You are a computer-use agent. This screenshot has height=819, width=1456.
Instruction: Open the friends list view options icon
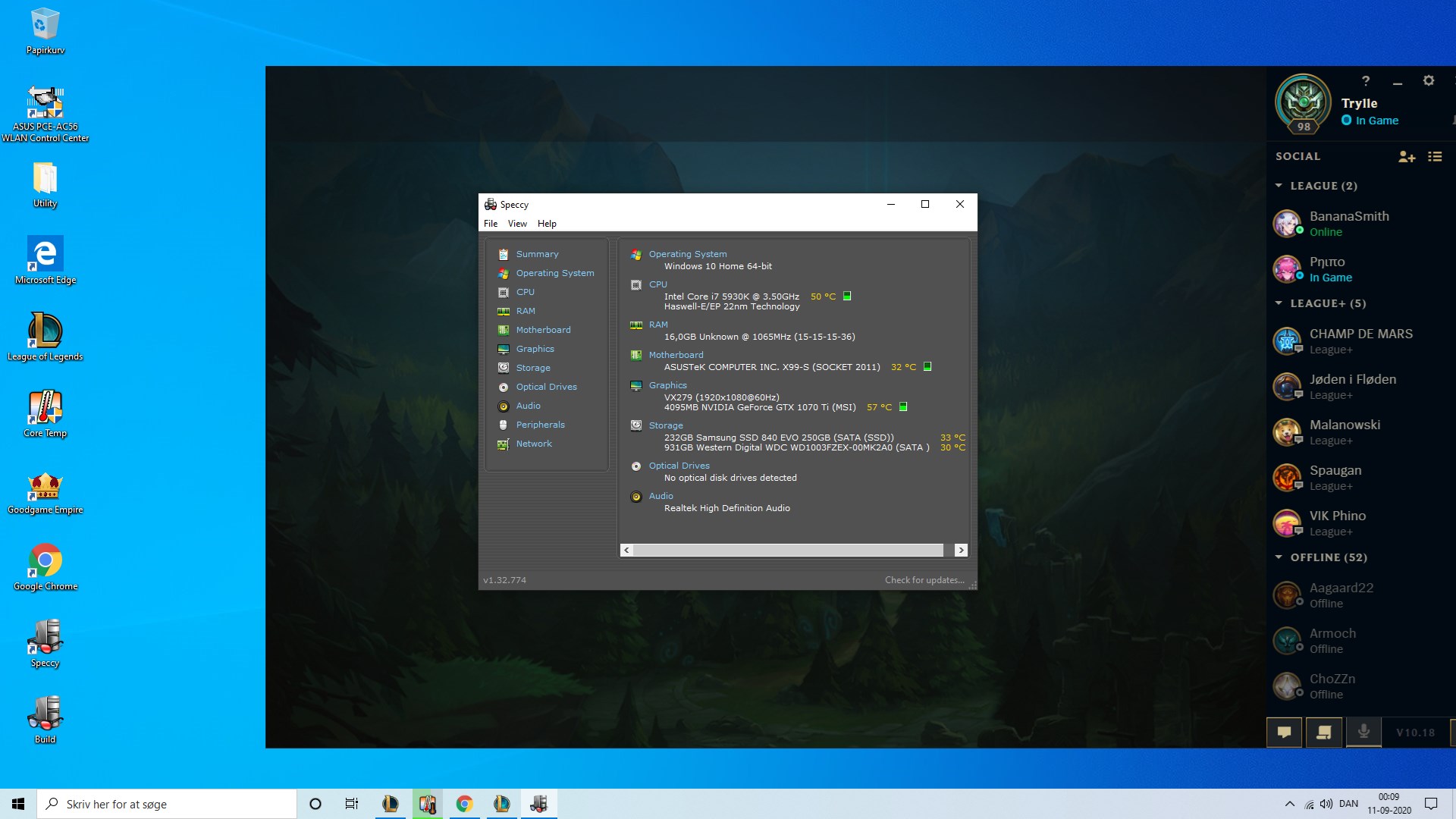click(1435, 156)
